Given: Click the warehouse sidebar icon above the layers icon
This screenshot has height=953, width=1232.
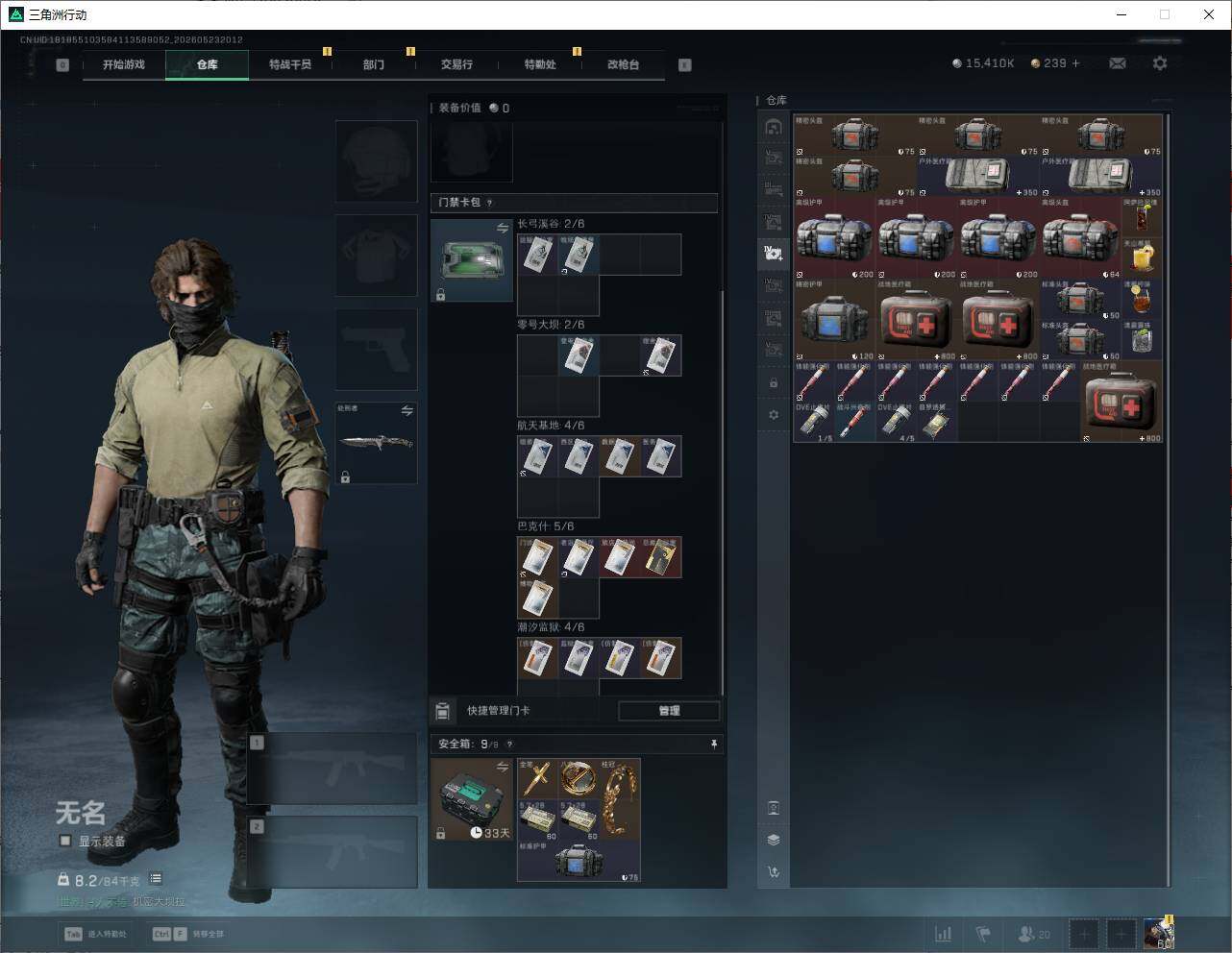Looking at the screenshot, I should pyautogui.click(x=774, y=807).
